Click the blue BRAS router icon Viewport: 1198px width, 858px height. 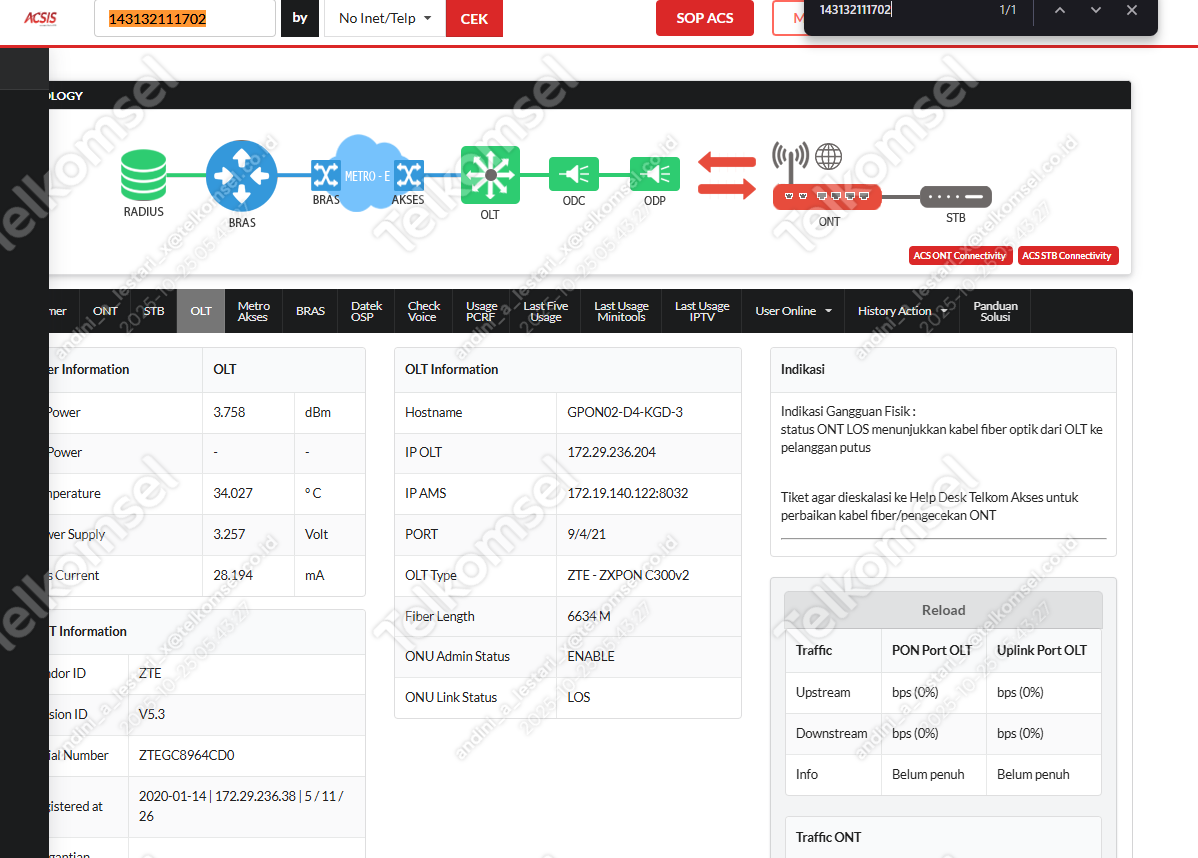point(241,176)
